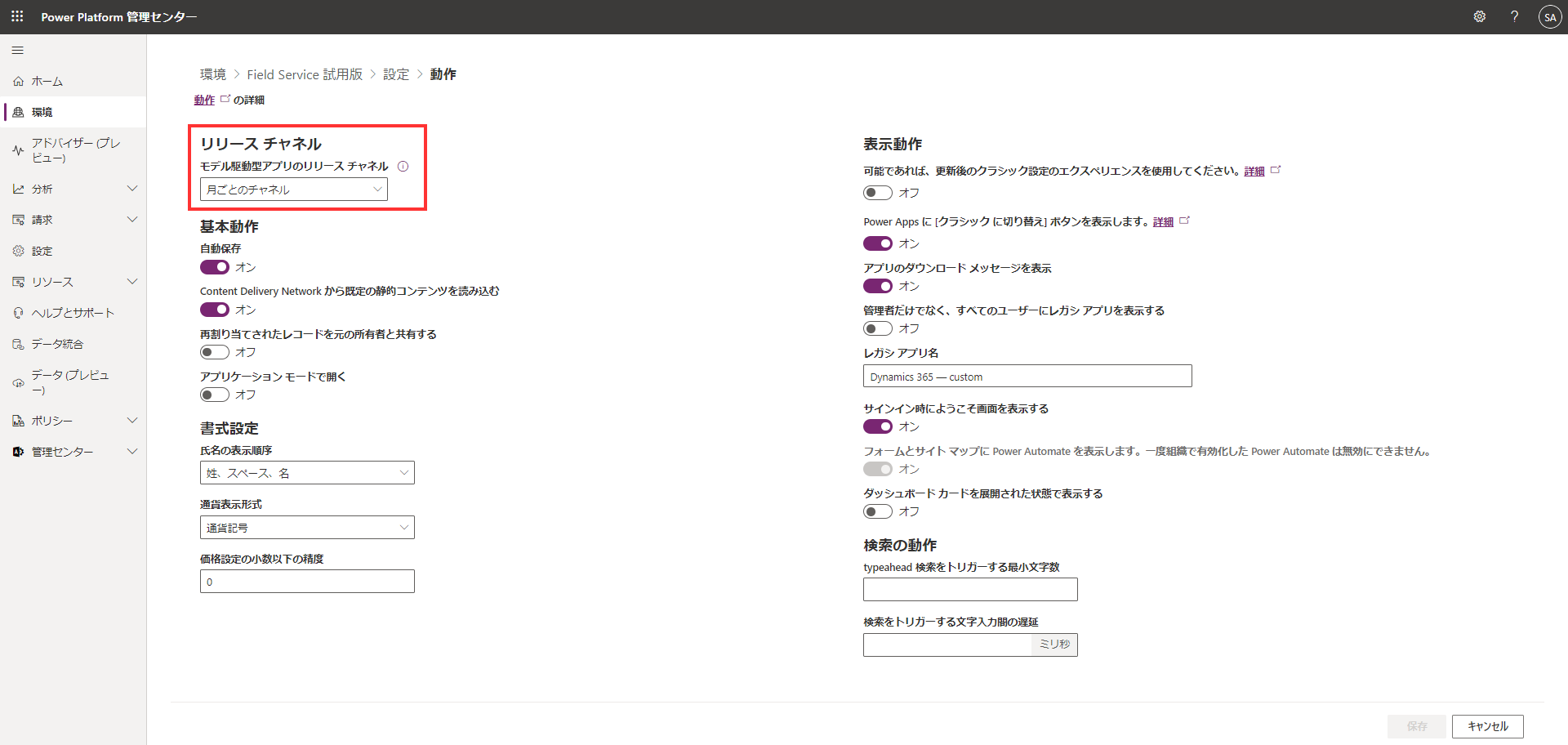1568x745 pixels.
Task: Click the info icon beside リリース チャネル label
Action: [x=403, y=166]
